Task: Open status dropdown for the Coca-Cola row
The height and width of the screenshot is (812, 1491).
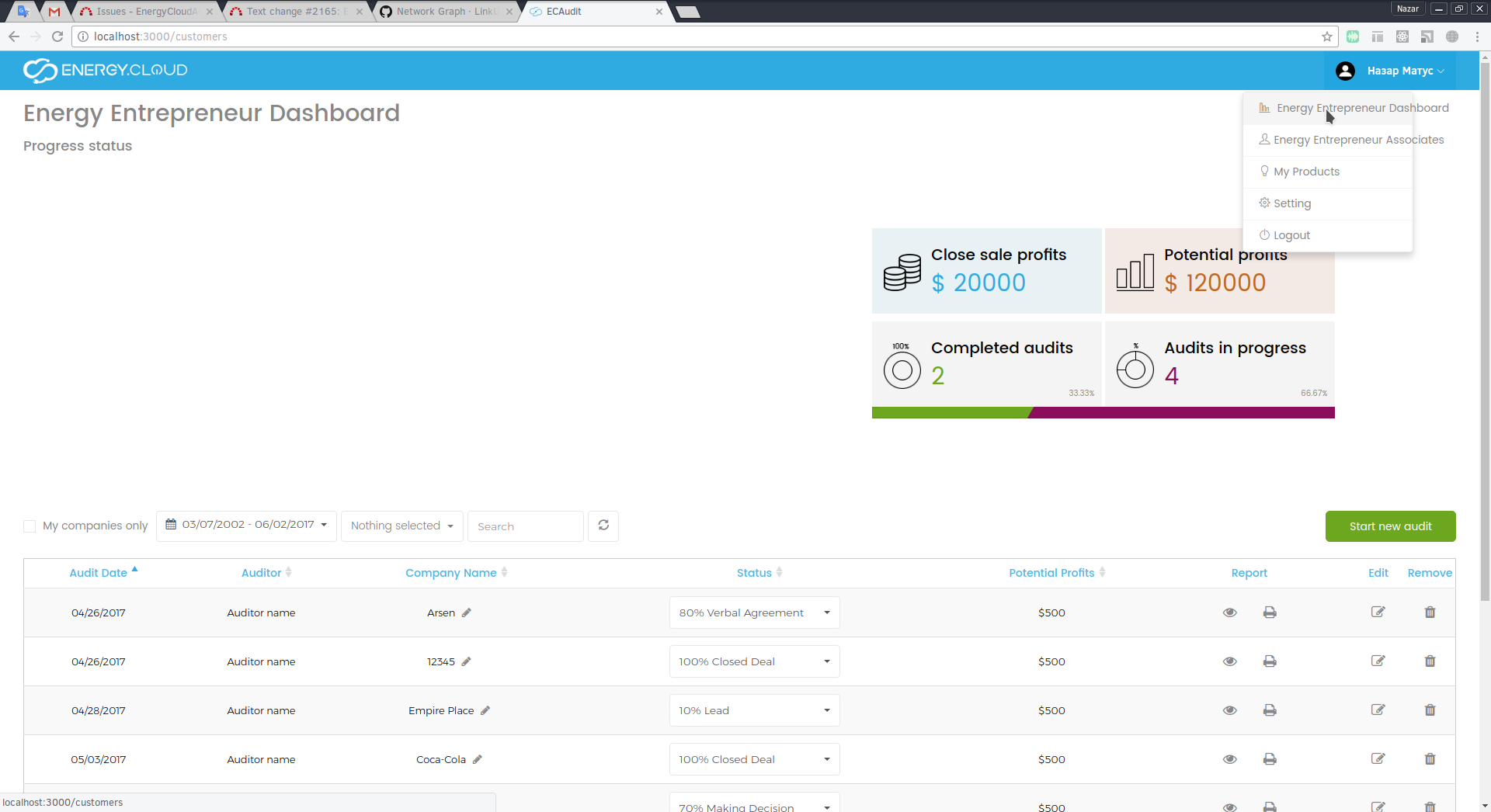Action: coord(754,759)
